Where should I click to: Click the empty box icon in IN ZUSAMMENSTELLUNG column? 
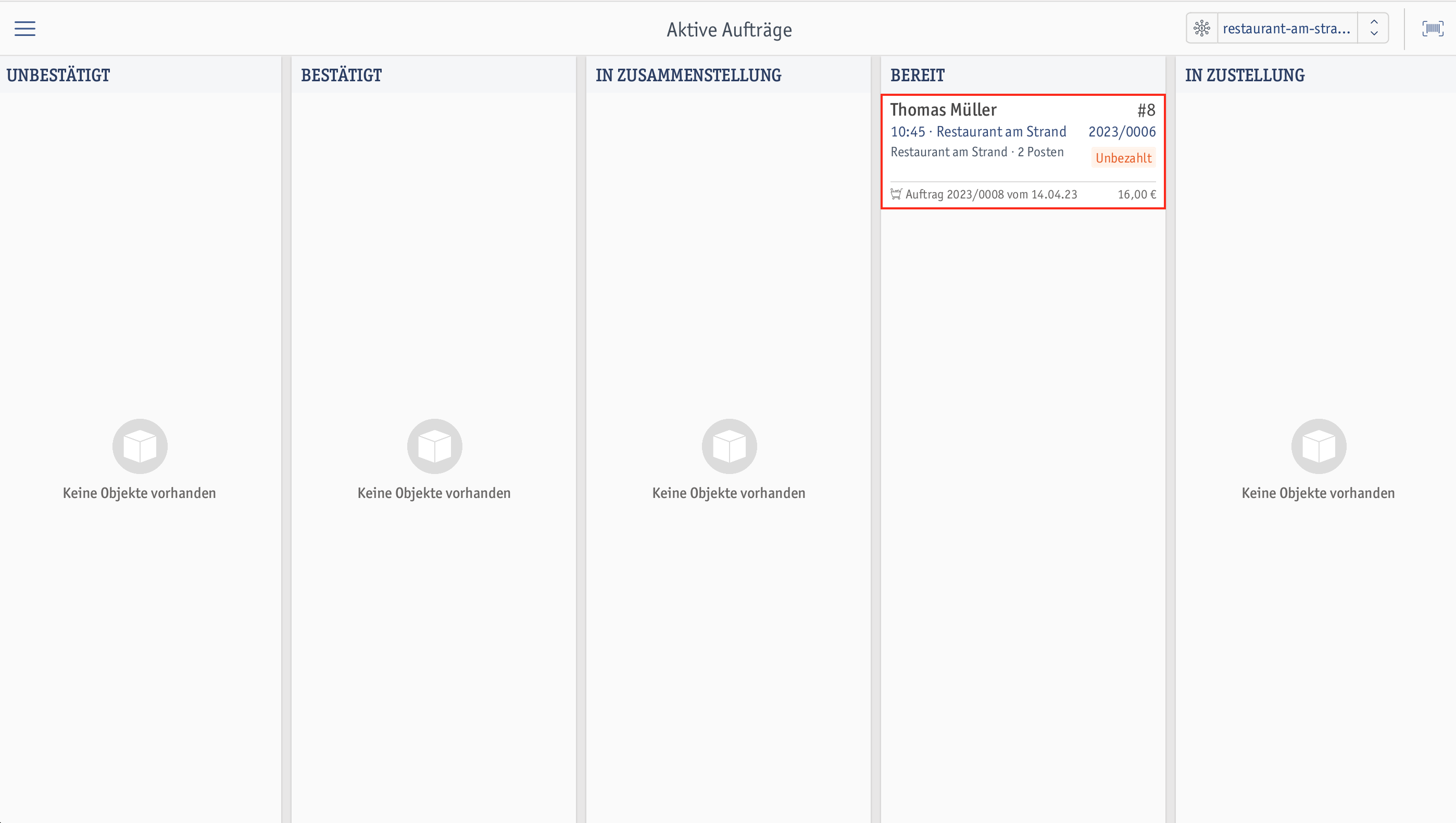729,446
